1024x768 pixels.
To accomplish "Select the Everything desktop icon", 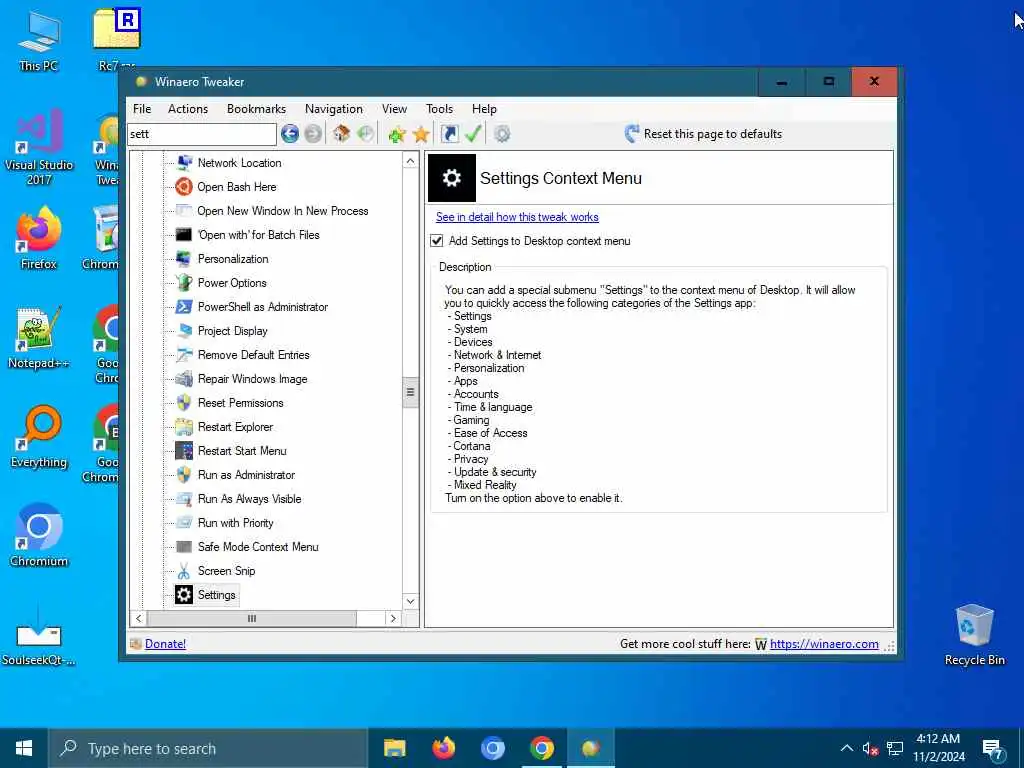I will 39,437.
